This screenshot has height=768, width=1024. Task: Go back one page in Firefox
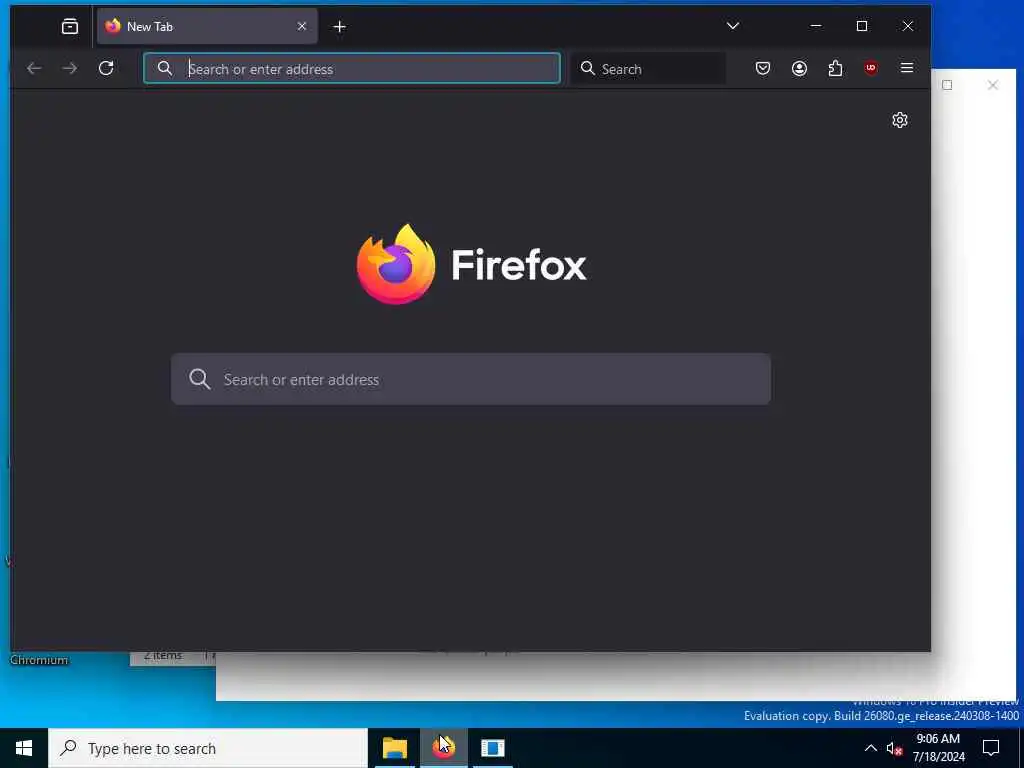(x=34, y=68)
